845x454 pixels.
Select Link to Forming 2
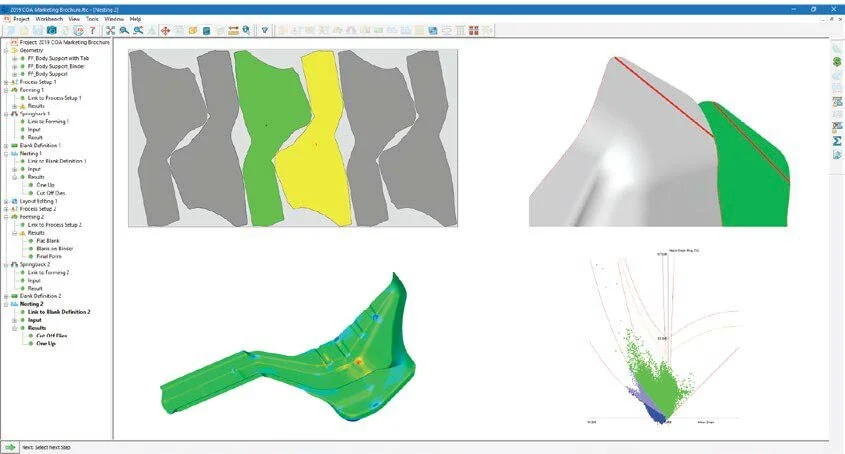(x=49, y=272)
